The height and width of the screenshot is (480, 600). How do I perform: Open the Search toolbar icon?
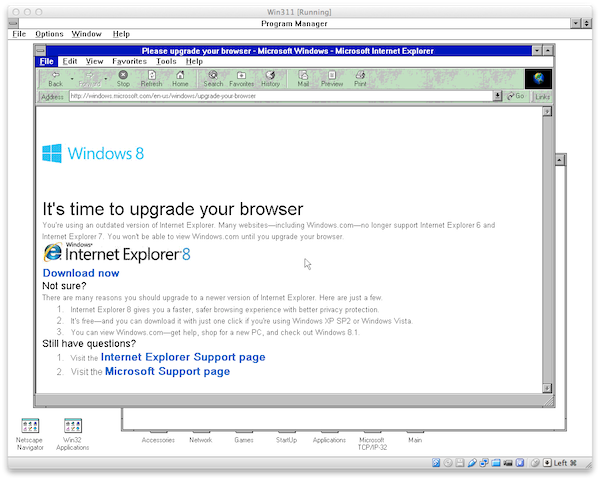pyautogui.click(x=213, y=78)
